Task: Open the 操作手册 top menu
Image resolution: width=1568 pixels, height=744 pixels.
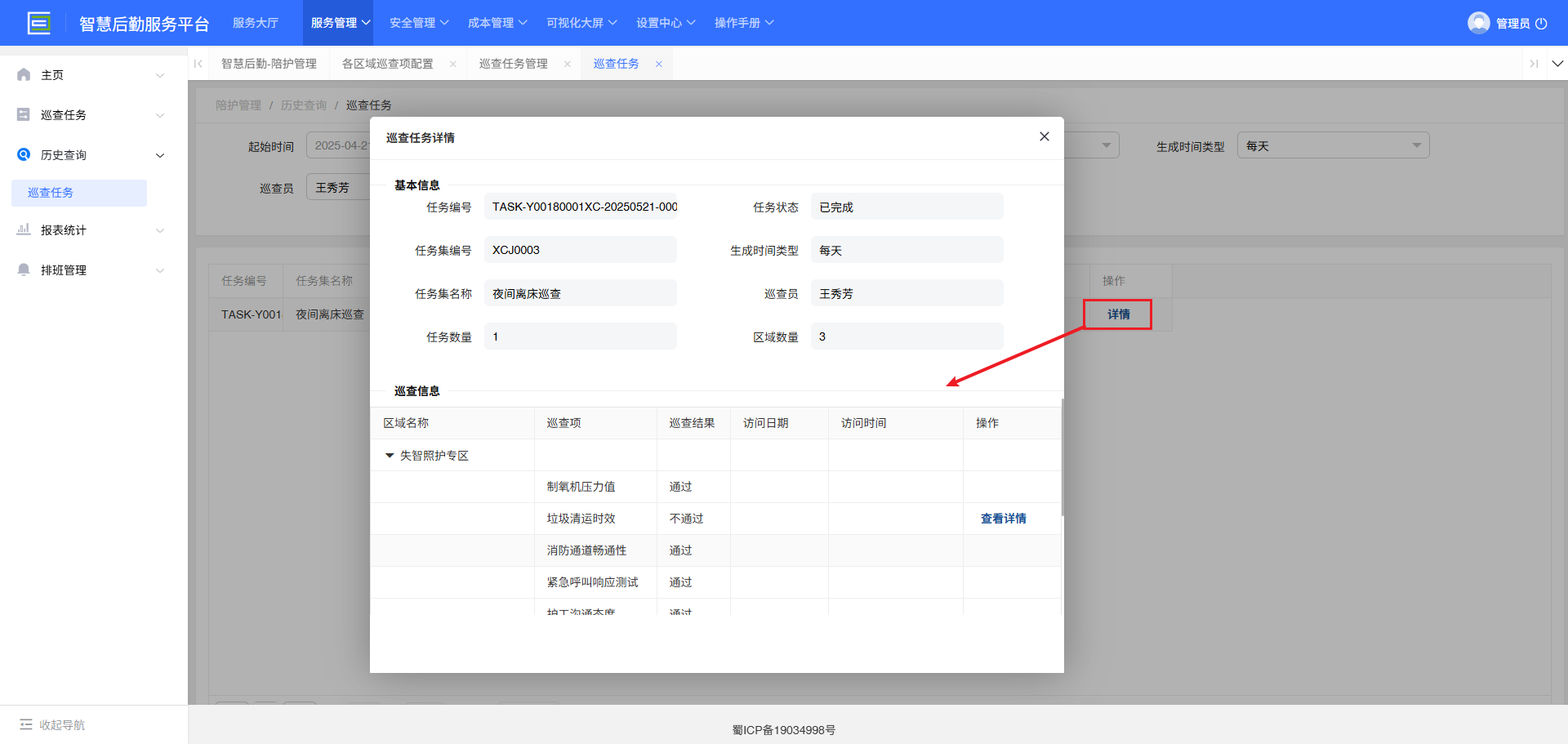Action: click(x=744, y=23)
